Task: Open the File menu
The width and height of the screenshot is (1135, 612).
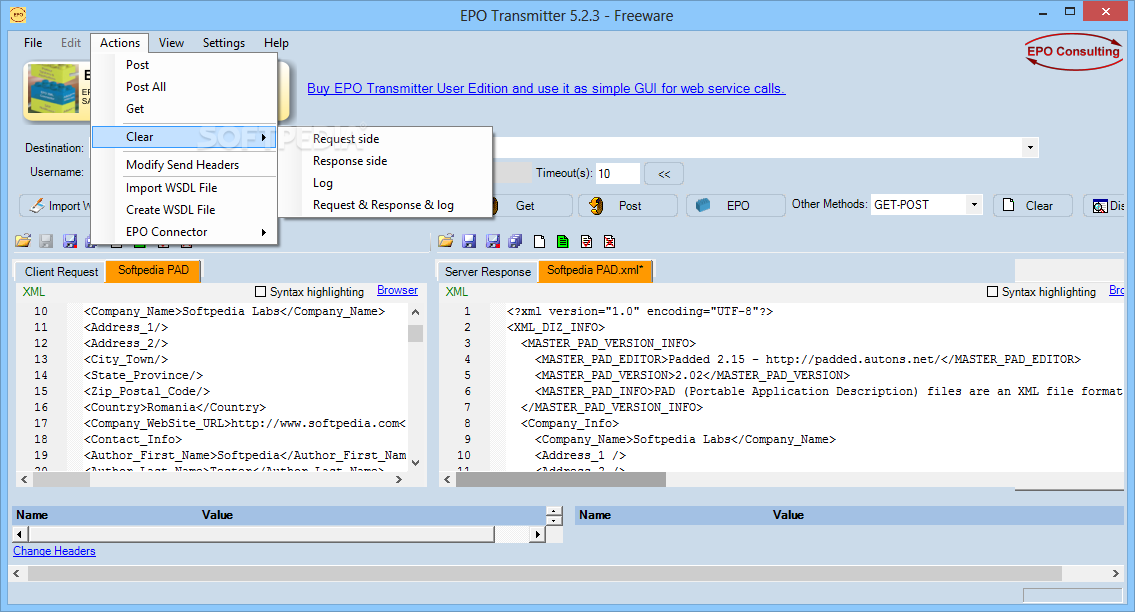Action: pyautogui.click(x=33, y=43)
